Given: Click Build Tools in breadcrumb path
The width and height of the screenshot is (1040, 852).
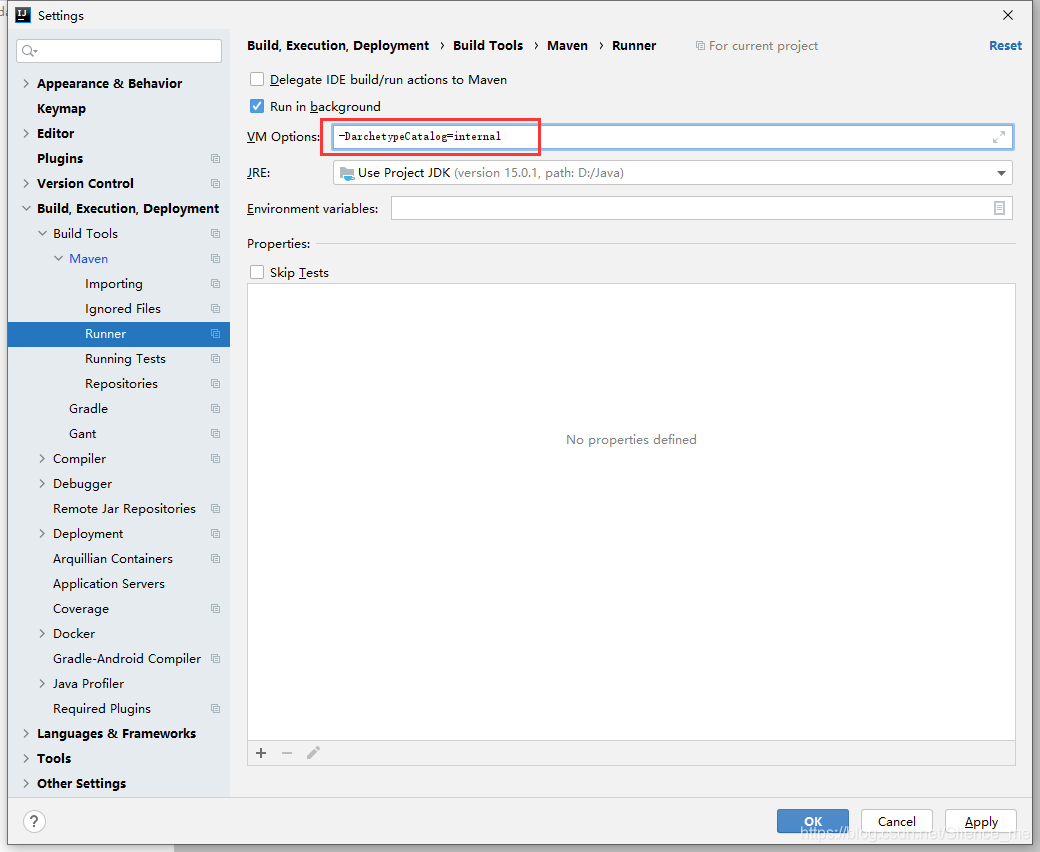Looking at the screenshot, I should pos(488,46).
